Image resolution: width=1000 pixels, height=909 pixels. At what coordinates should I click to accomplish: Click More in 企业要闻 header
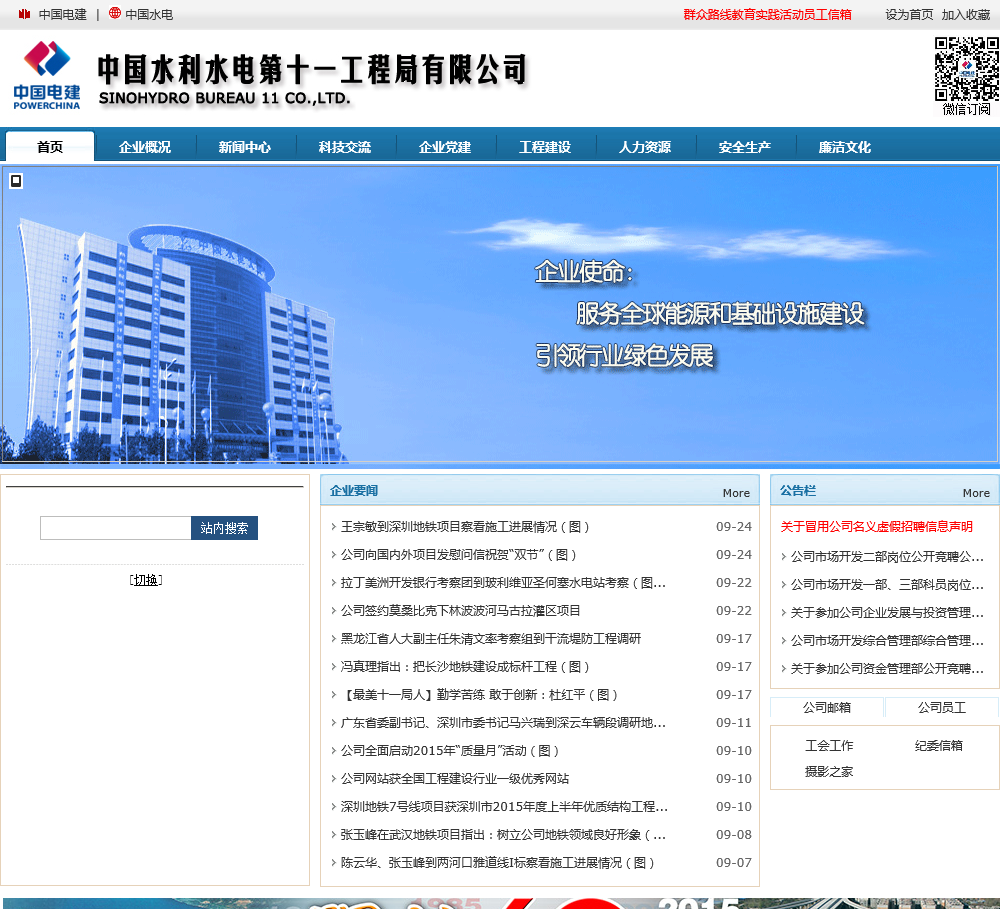736,493
